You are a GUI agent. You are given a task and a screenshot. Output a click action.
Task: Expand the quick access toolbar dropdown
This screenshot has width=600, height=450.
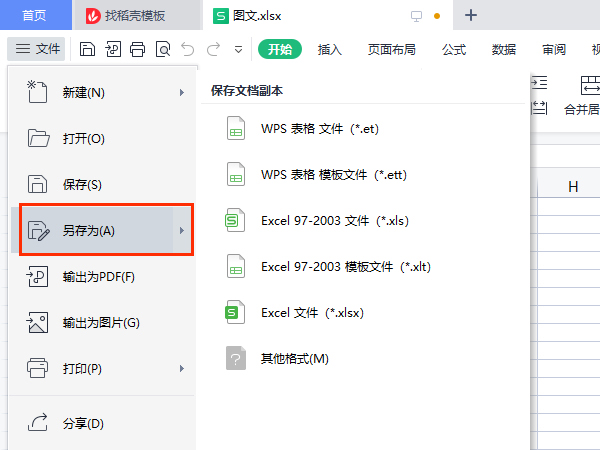pos(238,50)
